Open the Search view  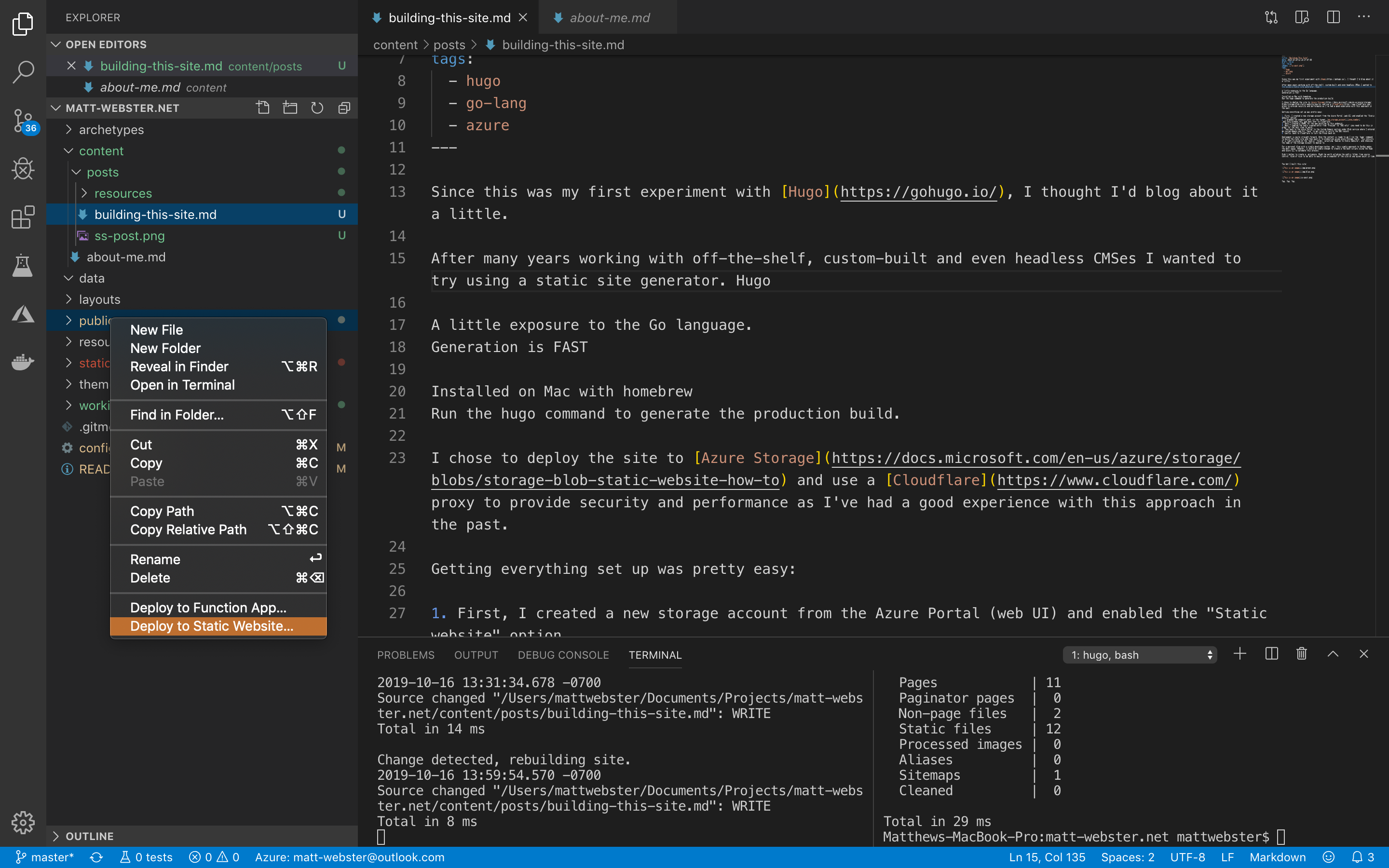(x=23, y=72)
